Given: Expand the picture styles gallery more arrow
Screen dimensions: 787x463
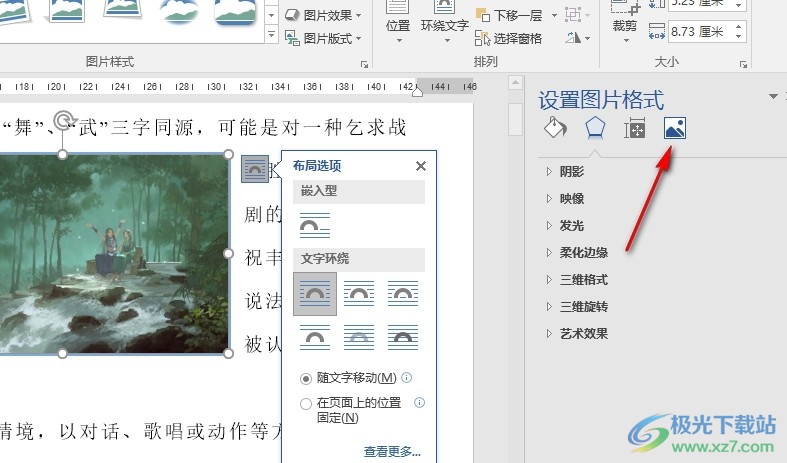Looking at the screenshot, I should (272, 35).
